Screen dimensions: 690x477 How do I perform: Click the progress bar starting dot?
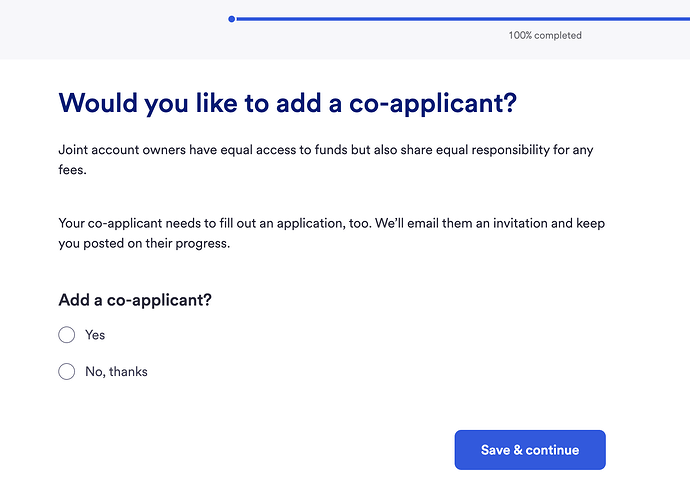tap(232, 18)
